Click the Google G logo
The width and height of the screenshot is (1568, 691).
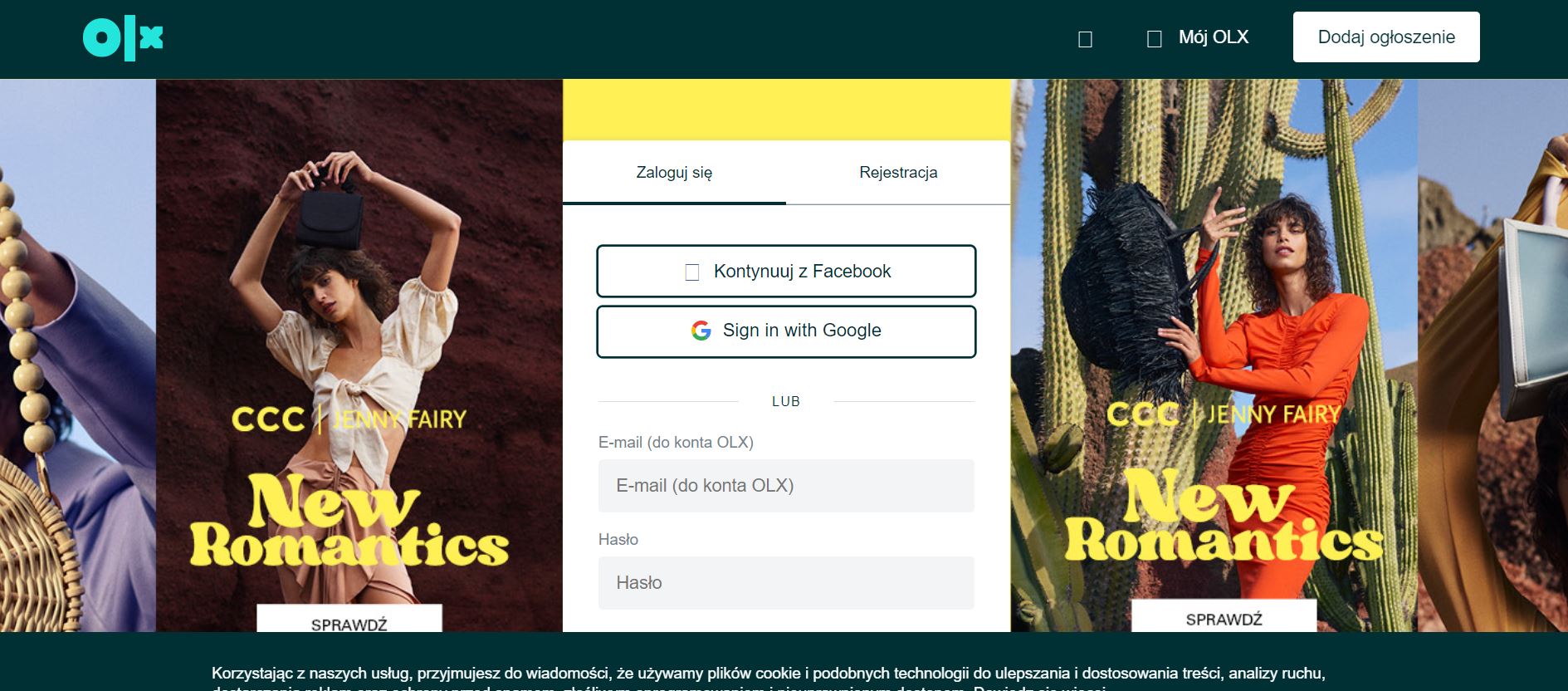click(x=701, y=331)
